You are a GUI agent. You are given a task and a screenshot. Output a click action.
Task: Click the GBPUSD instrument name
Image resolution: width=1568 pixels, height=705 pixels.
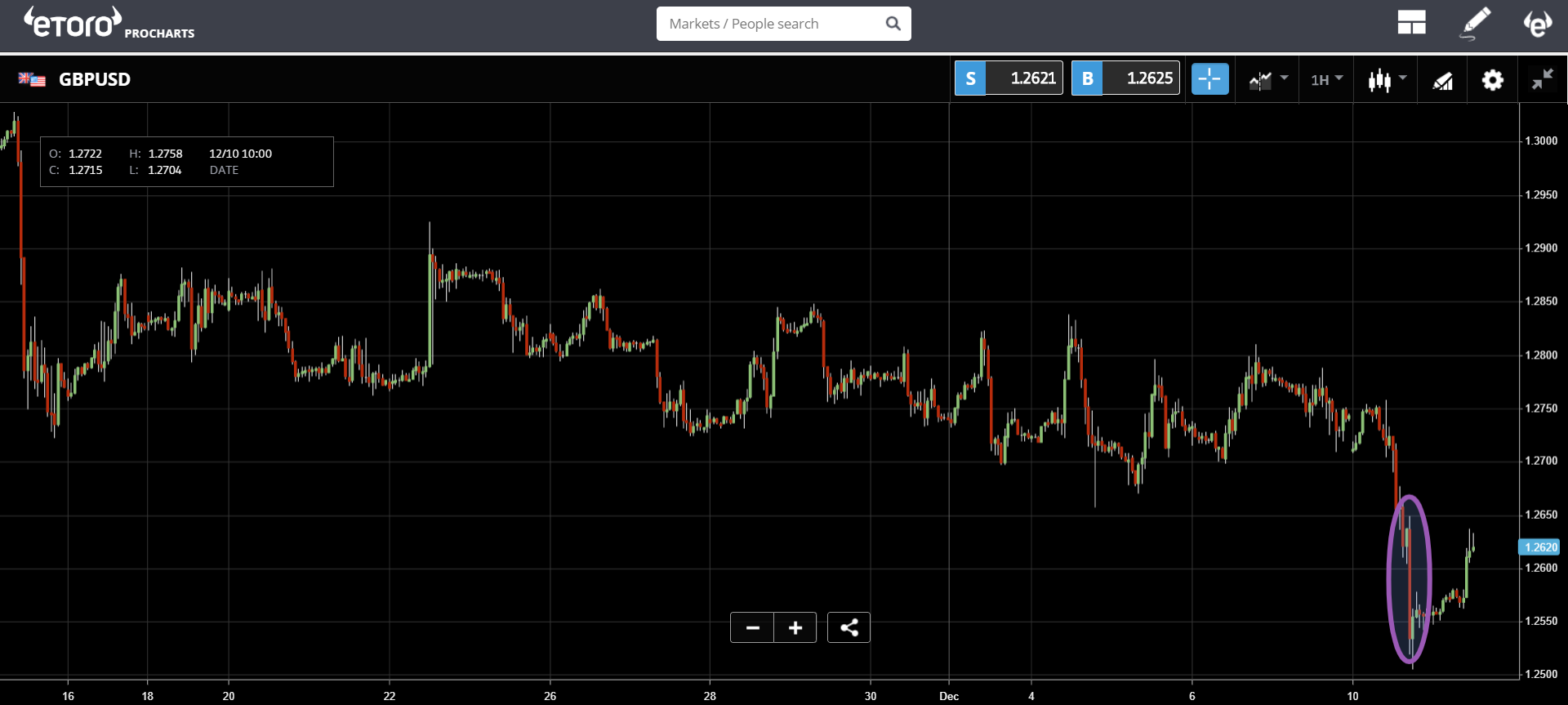point(95,79)
